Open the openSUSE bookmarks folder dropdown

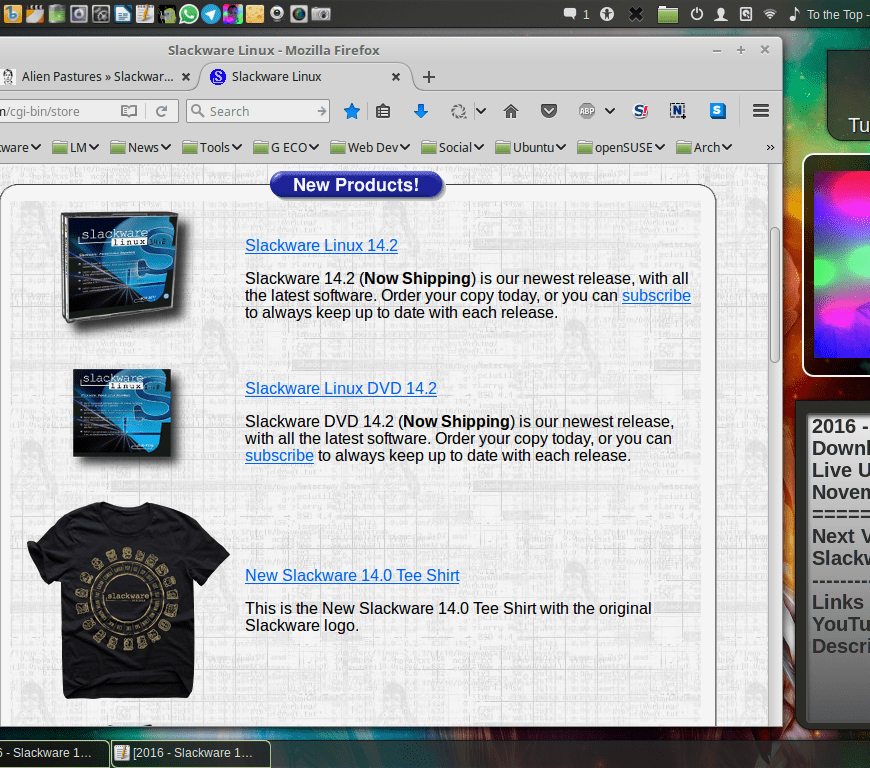point(621,147)
